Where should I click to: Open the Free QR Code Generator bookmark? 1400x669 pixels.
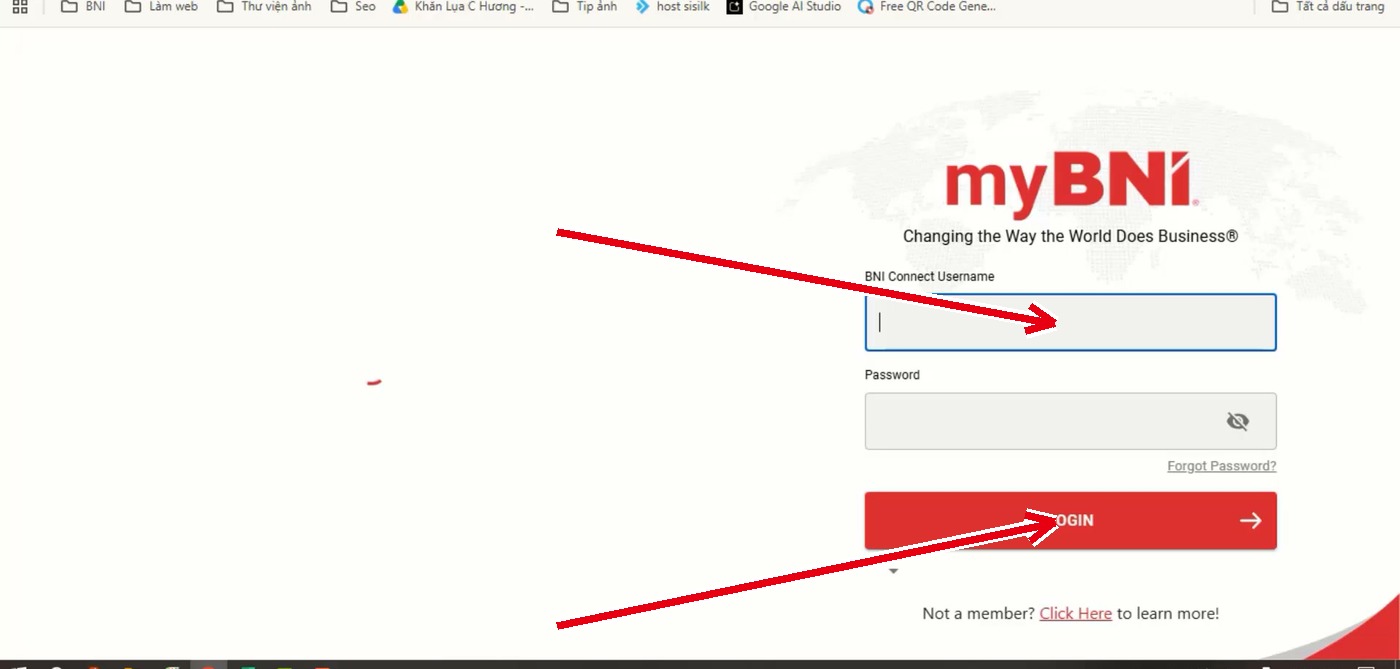(x=927, y=6)
